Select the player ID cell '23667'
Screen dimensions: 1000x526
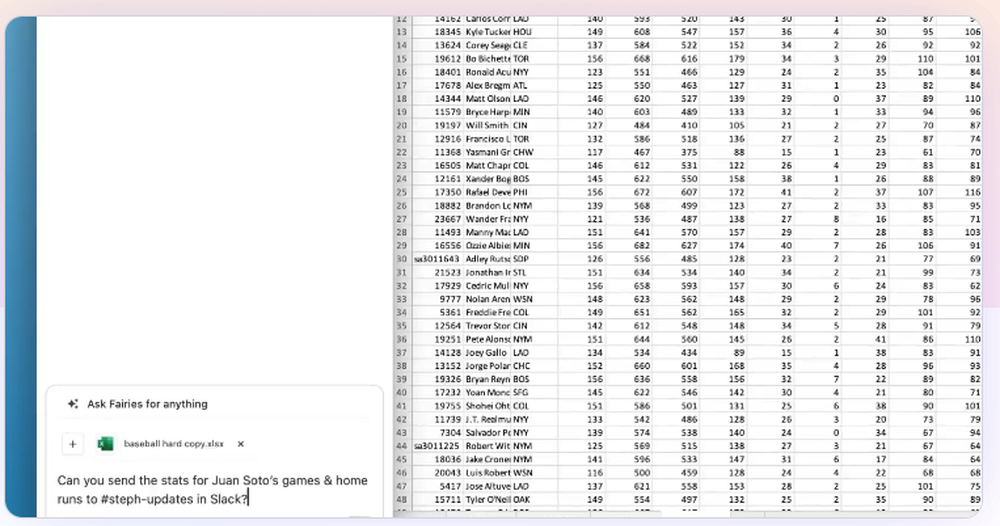[x=438, y=219]
